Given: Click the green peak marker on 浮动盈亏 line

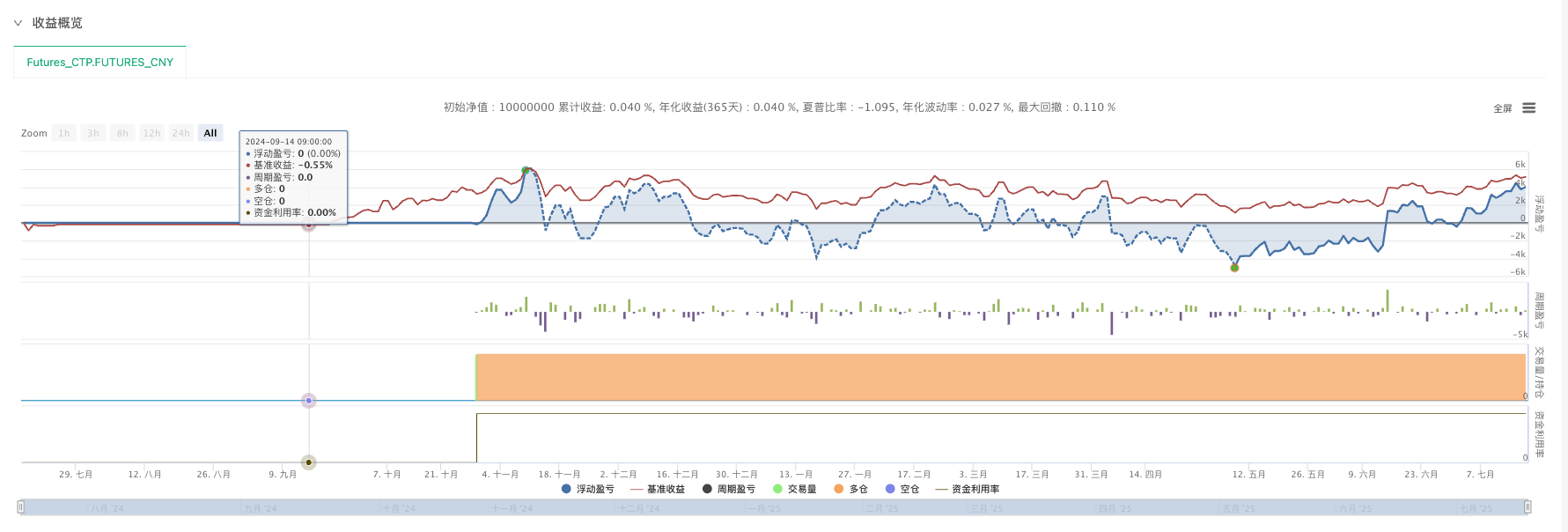Looking at the screenshot, I should [526, 171].
